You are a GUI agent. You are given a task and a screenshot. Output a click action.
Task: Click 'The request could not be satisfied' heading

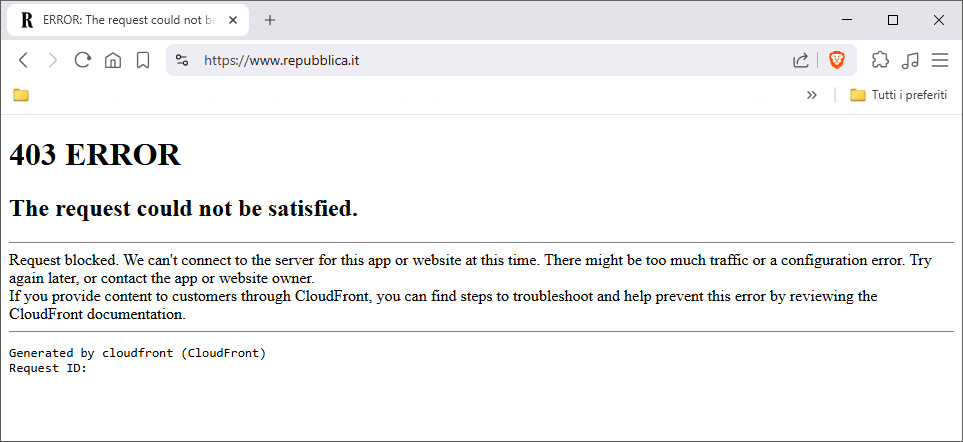coord(184,209)
